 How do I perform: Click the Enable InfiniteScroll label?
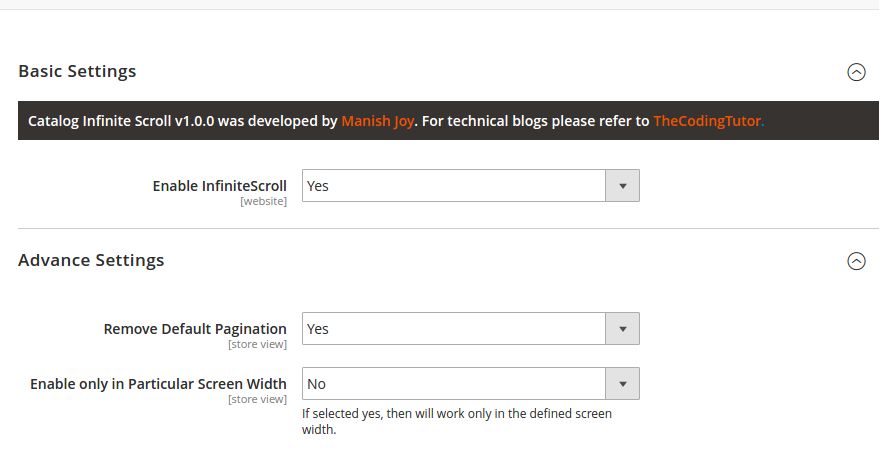pos(219,186)
